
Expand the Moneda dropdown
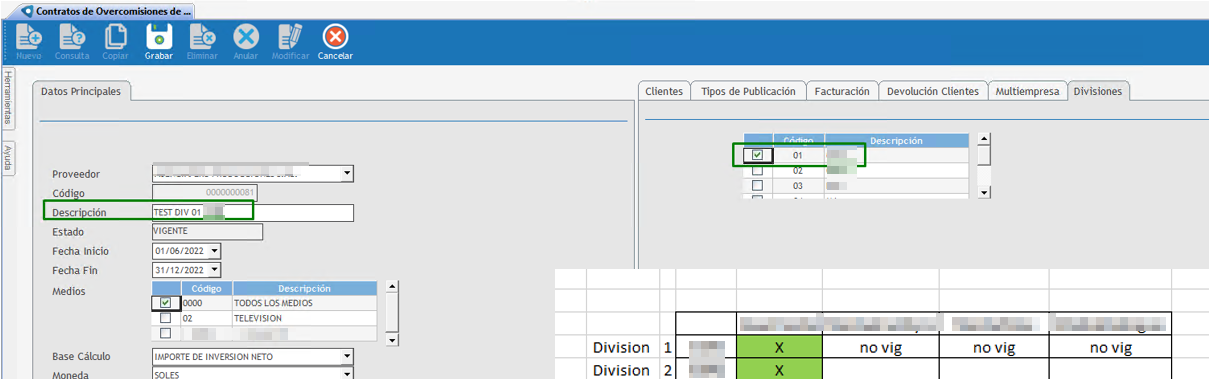(x=347, y=374)
